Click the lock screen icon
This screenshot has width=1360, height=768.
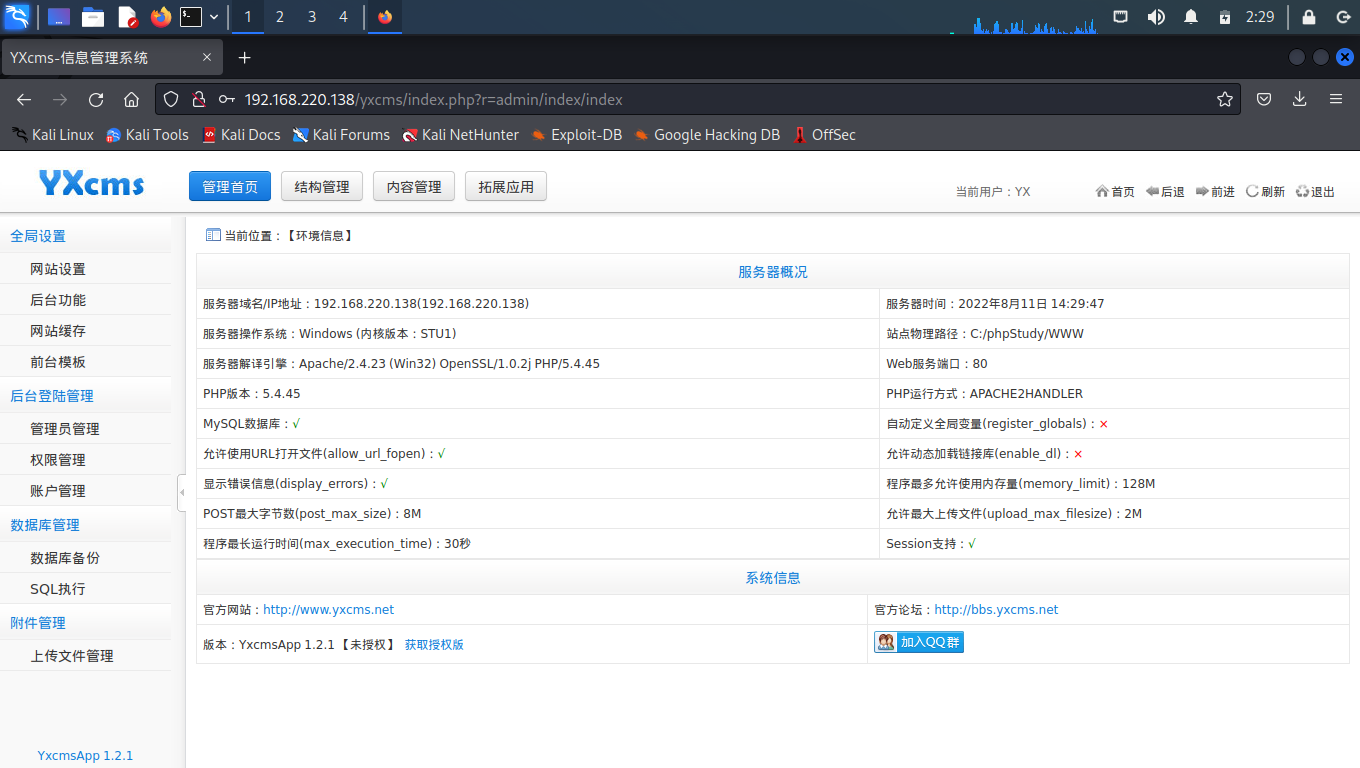pyautogui.click(x=1308, y=17)
